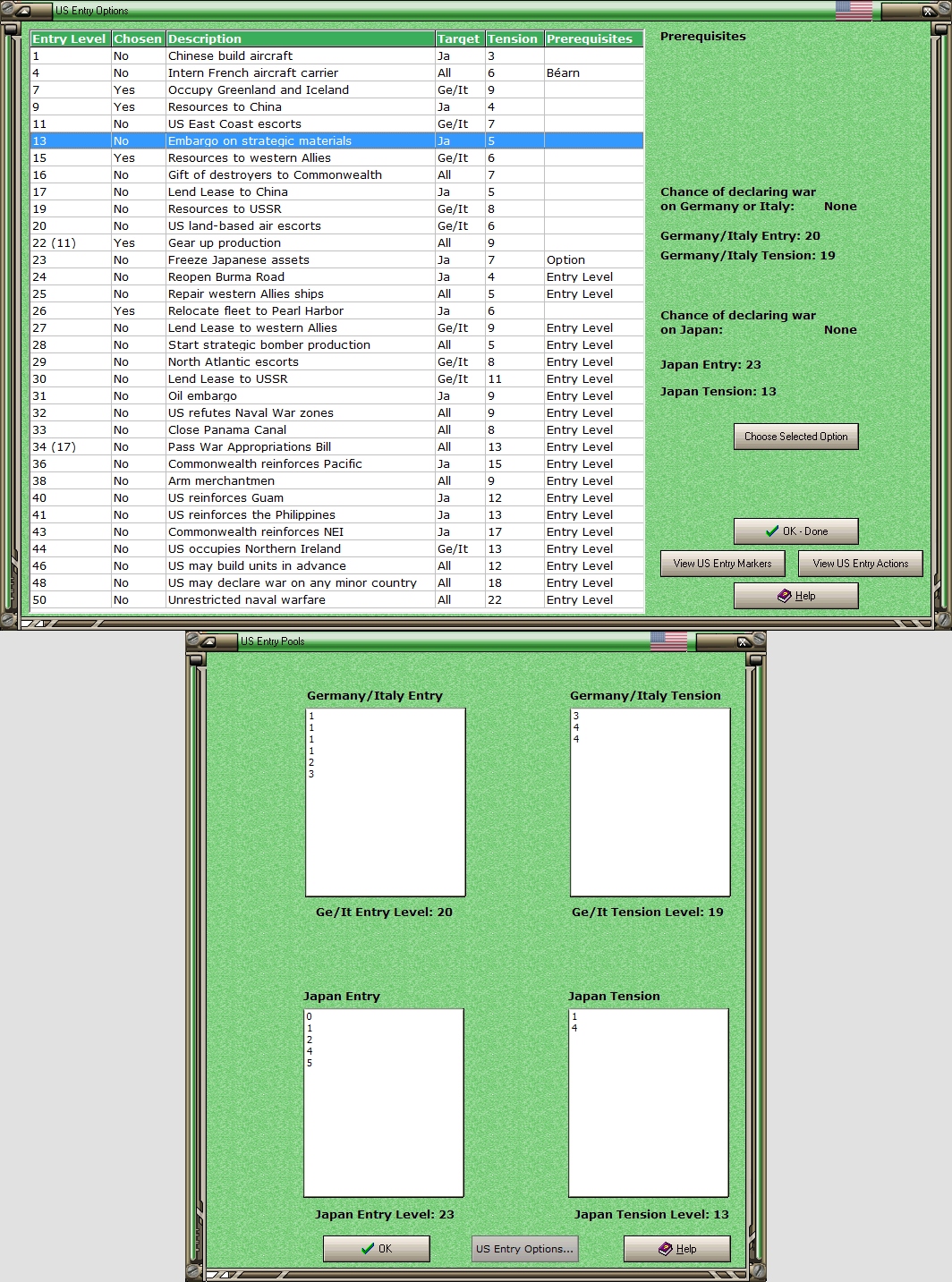Image resolution: width=952 pixels, height=1282 pixels.
Task: Click the 'Béarn' prerequisite cell
Action: [594, 72]
